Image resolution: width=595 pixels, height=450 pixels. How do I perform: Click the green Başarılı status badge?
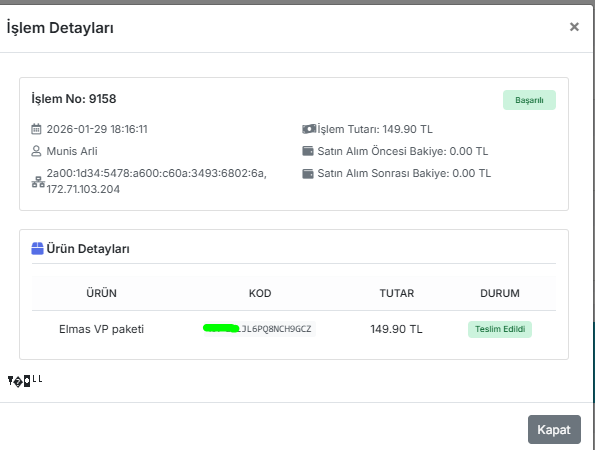[x=529, y=100]
